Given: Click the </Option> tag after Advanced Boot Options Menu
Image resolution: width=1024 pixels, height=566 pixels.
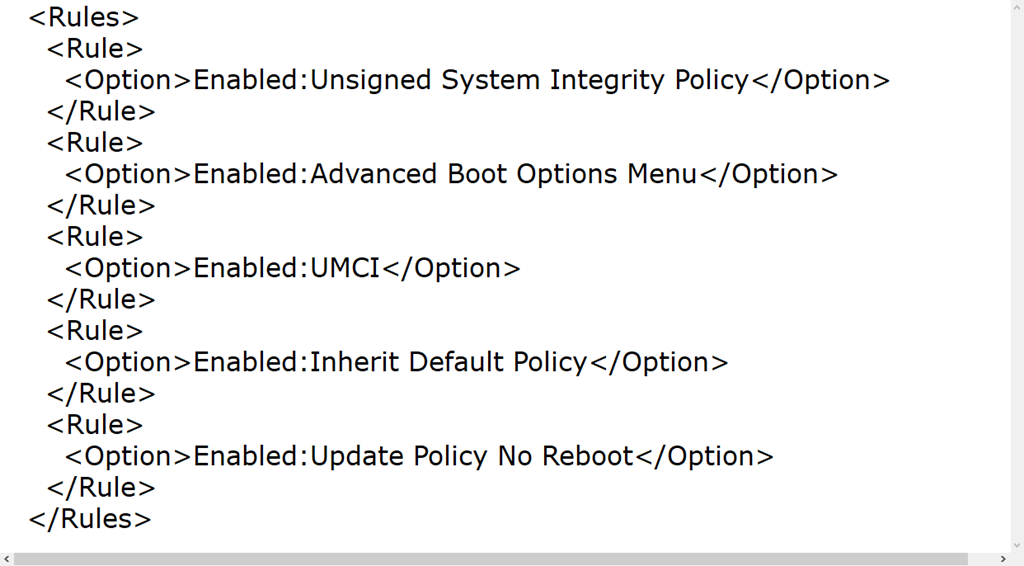Looking at the screenshot, I should 768,174.
